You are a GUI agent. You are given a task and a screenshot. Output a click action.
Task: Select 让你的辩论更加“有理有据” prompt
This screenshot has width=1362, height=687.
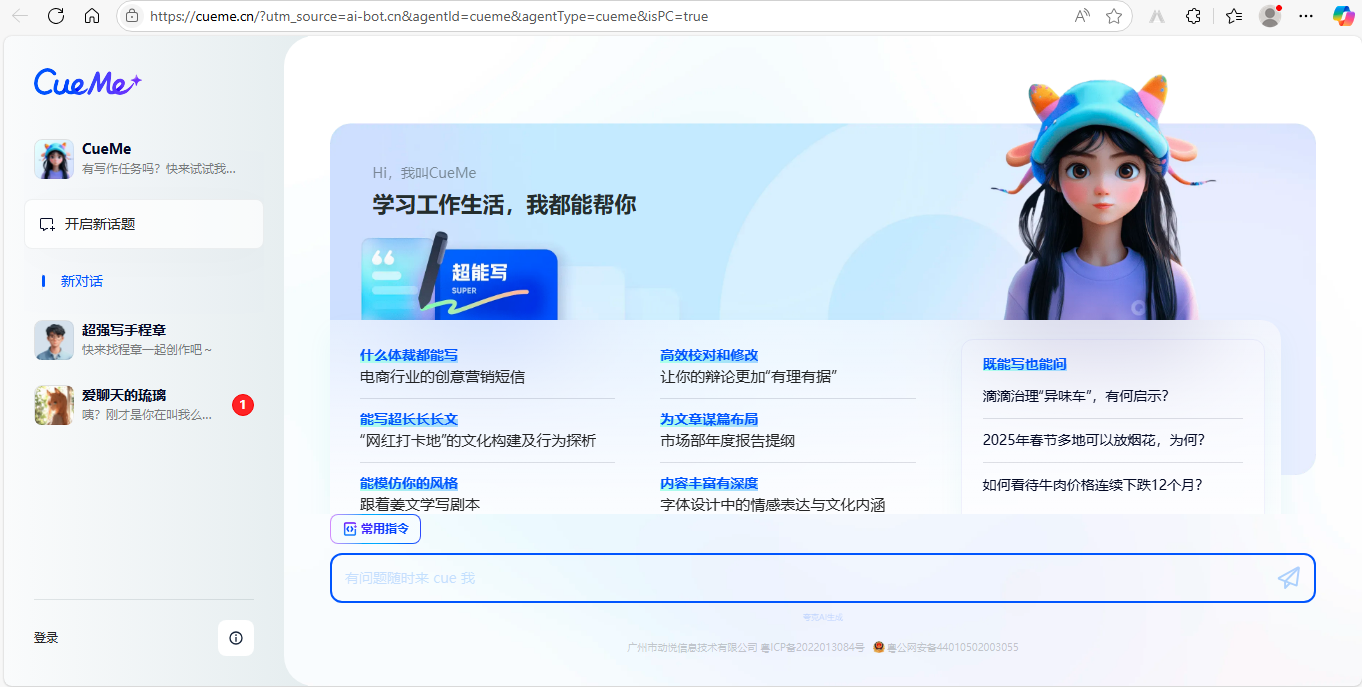tap(748, 377)
